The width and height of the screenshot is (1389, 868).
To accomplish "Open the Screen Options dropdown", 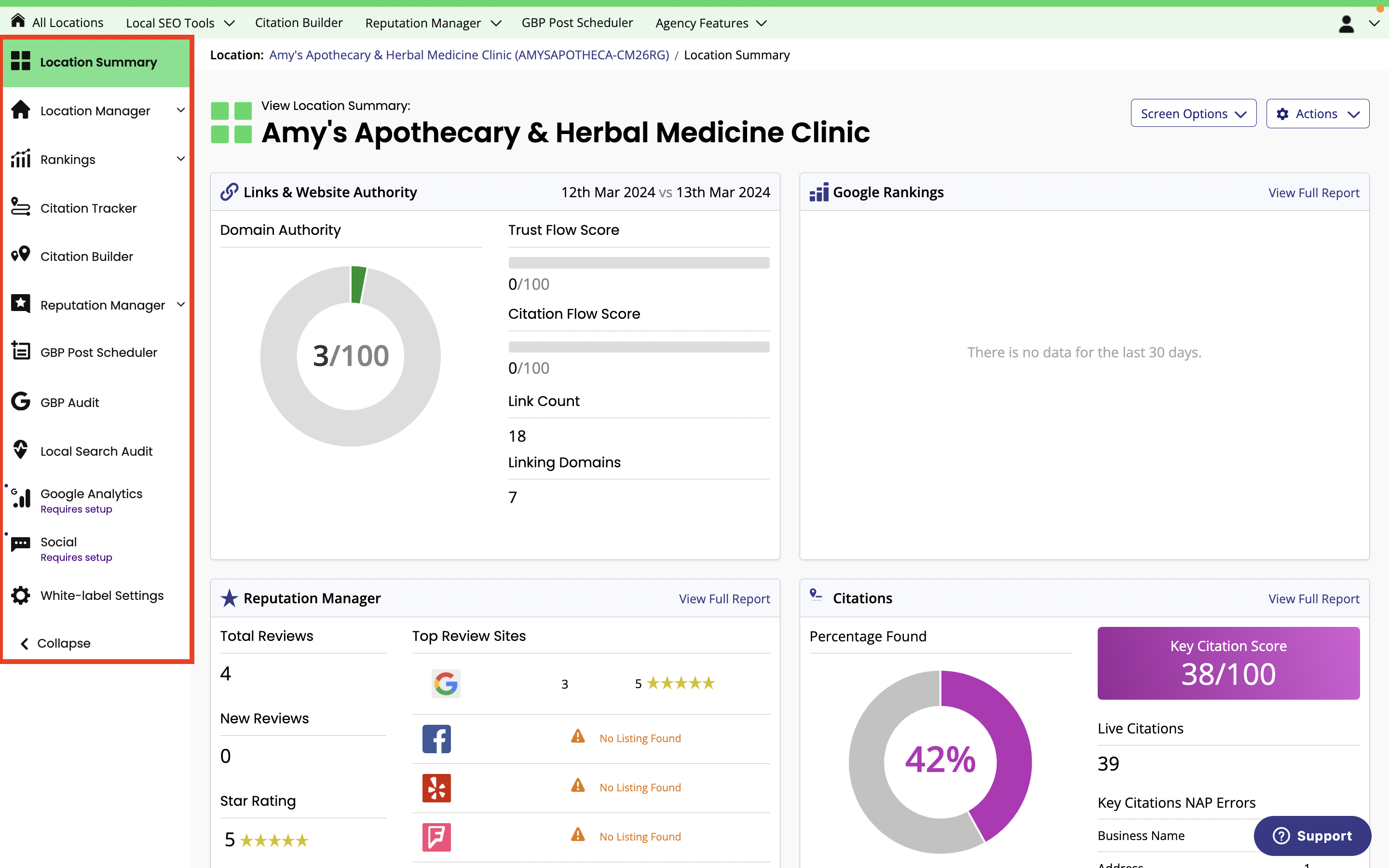I will 1193,114.
